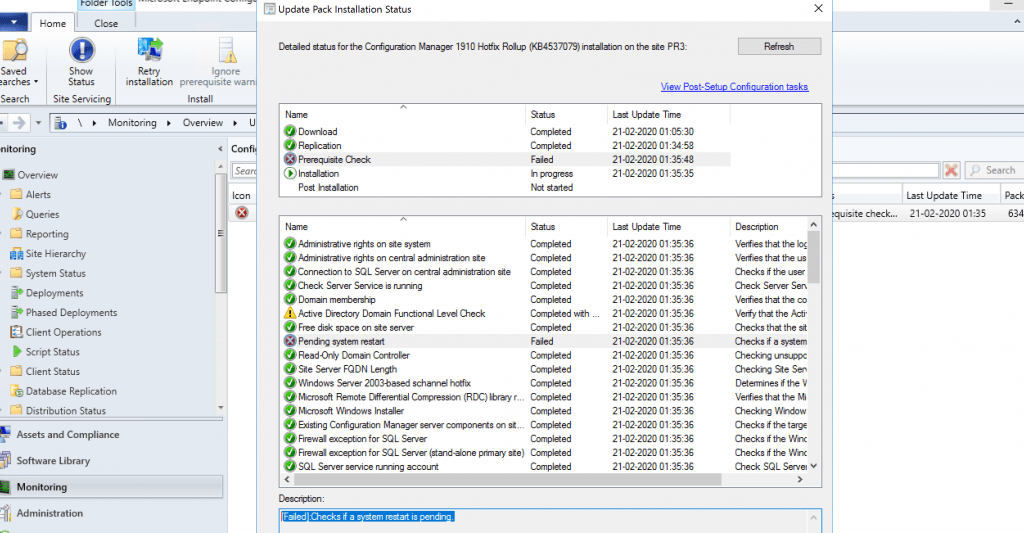Viewport: 1024px width, 533px height.
Task: Open View Post-Setup Configuration tasks link
Action: click(734, 86)
